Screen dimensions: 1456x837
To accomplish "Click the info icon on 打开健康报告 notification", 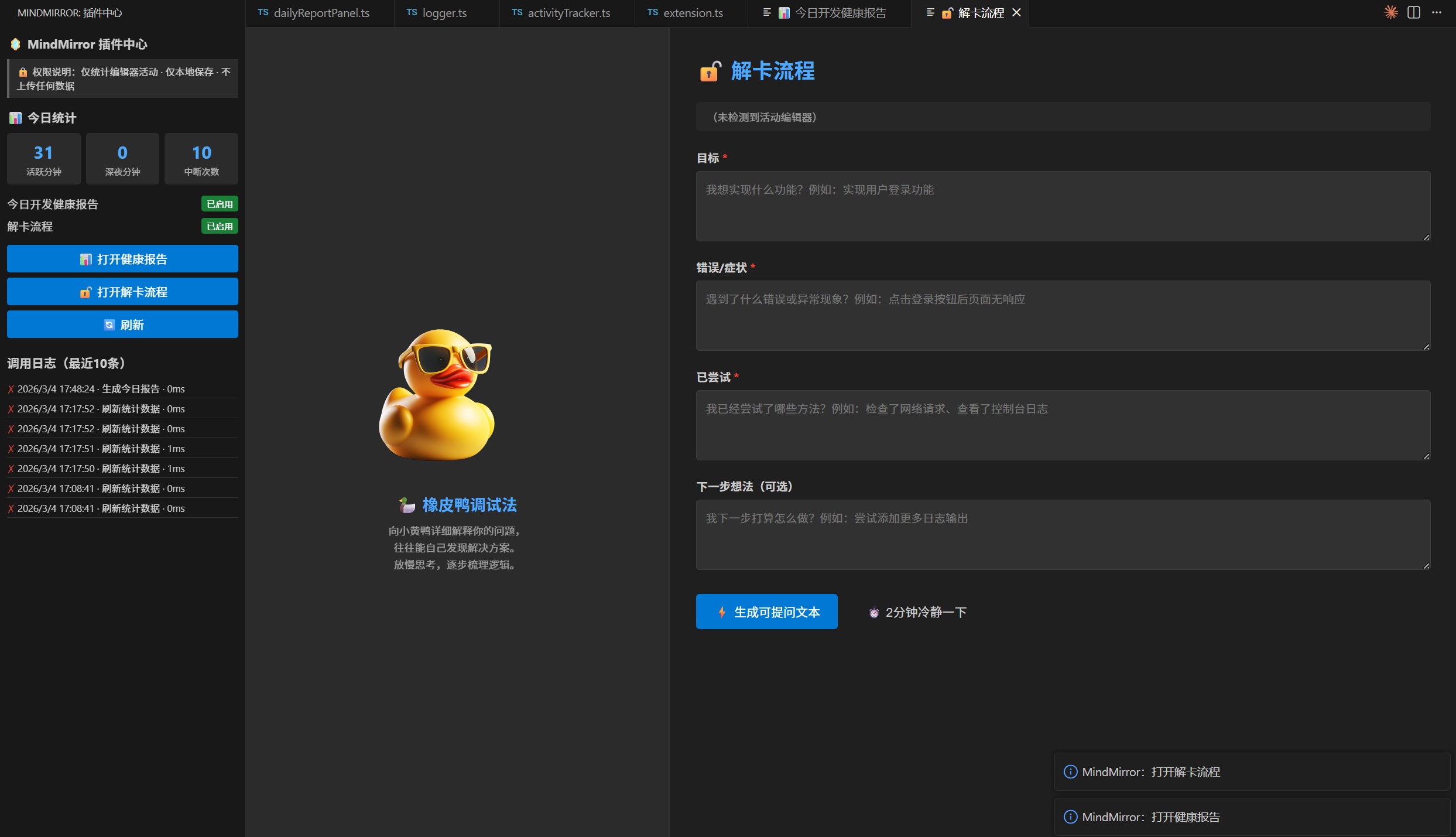I will tap(1070, 817).
